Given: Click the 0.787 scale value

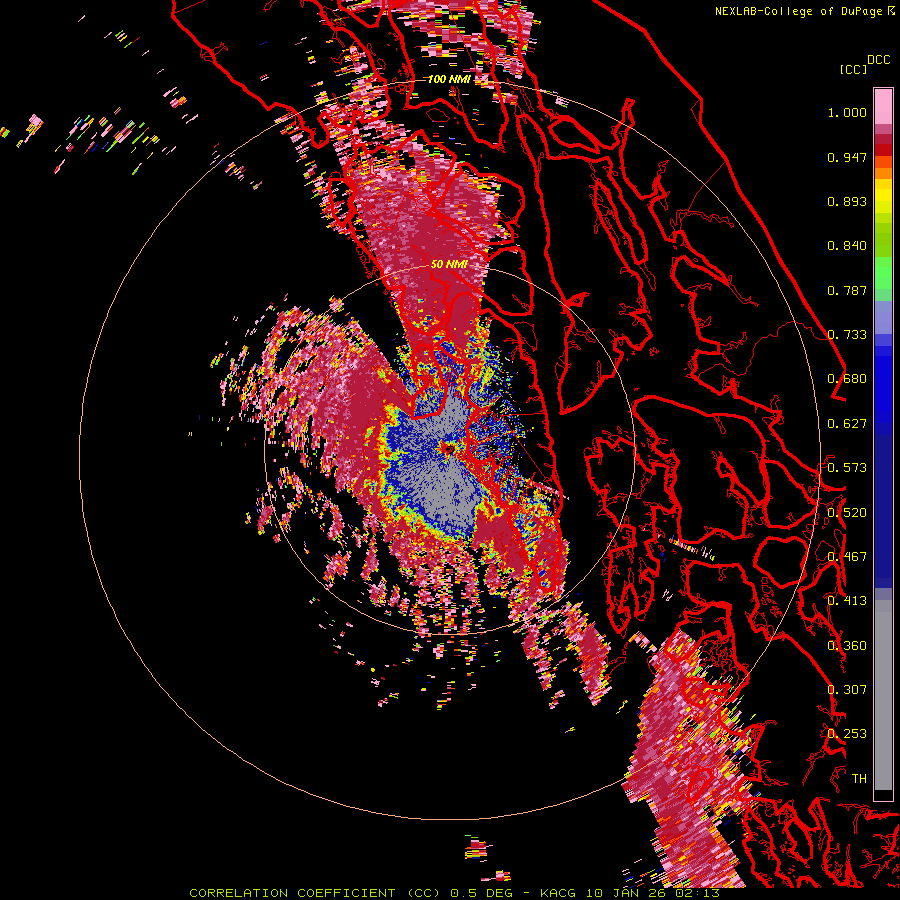Looking at the screenshot, I should click(x=847, y=290).
